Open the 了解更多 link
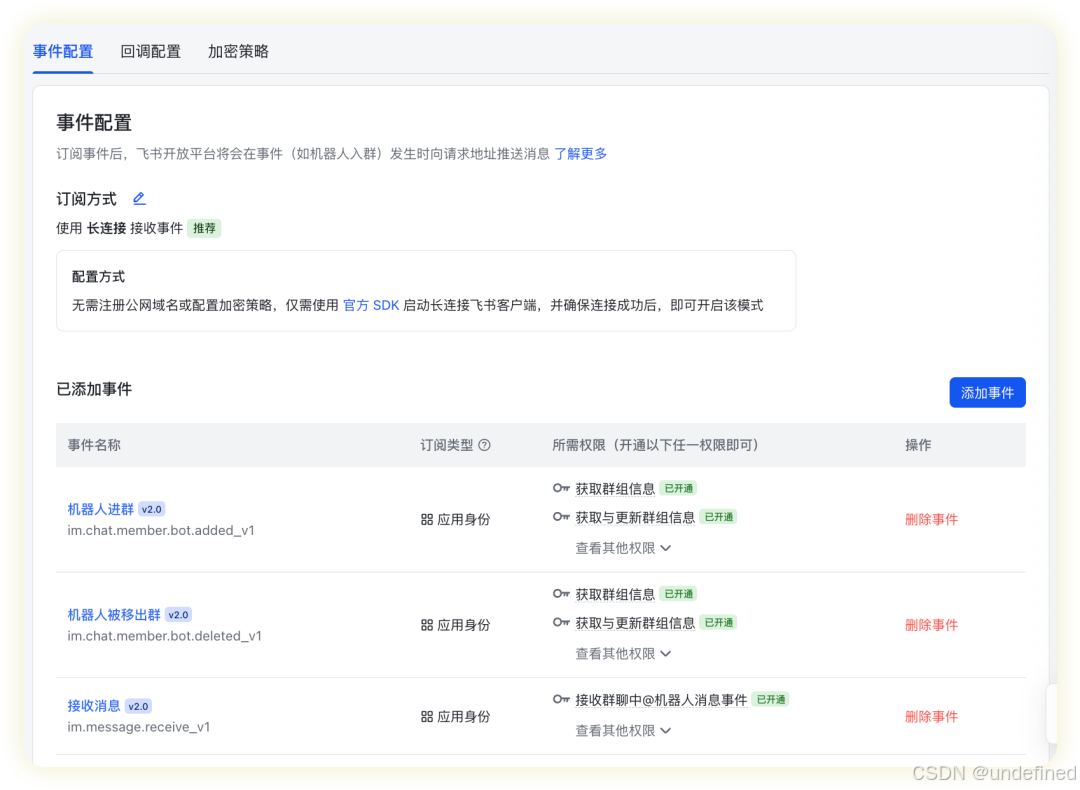Image resolution: width=1080 pixels, height=790 pixels. pyautogui.click(x=580, y=153)
